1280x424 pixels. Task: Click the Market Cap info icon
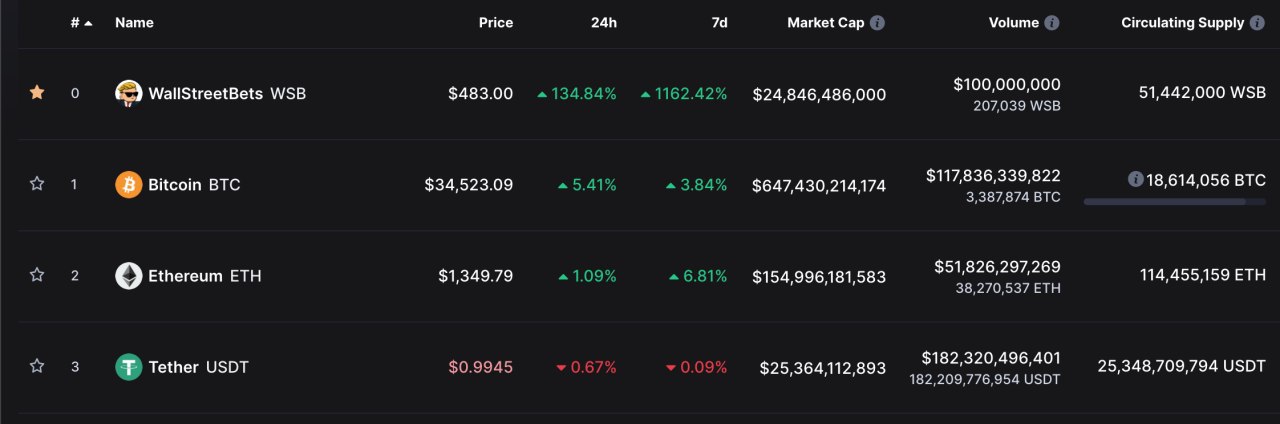(877, 23)
